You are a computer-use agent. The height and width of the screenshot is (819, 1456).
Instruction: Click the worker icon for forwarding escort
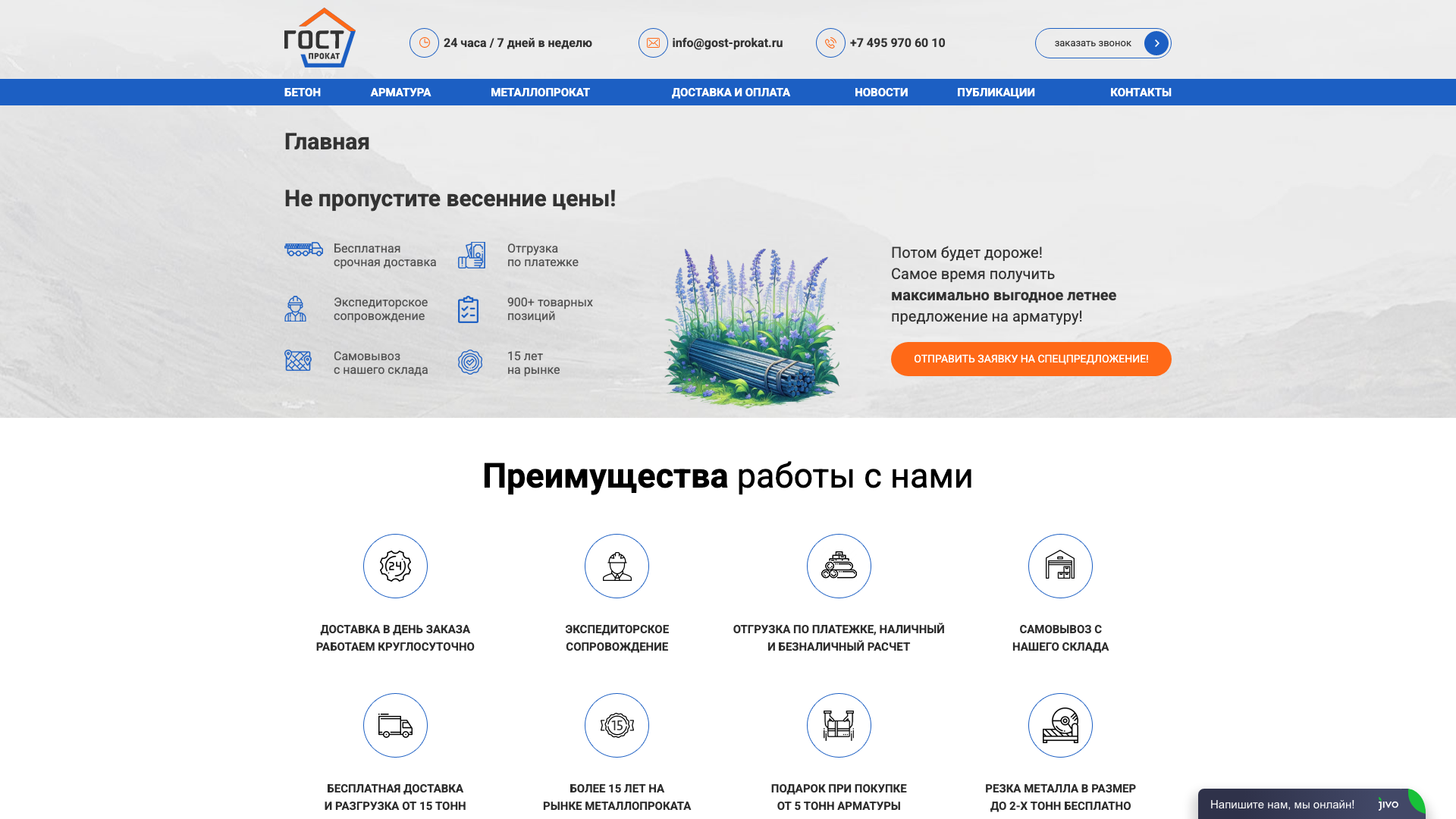coord(296,309)
